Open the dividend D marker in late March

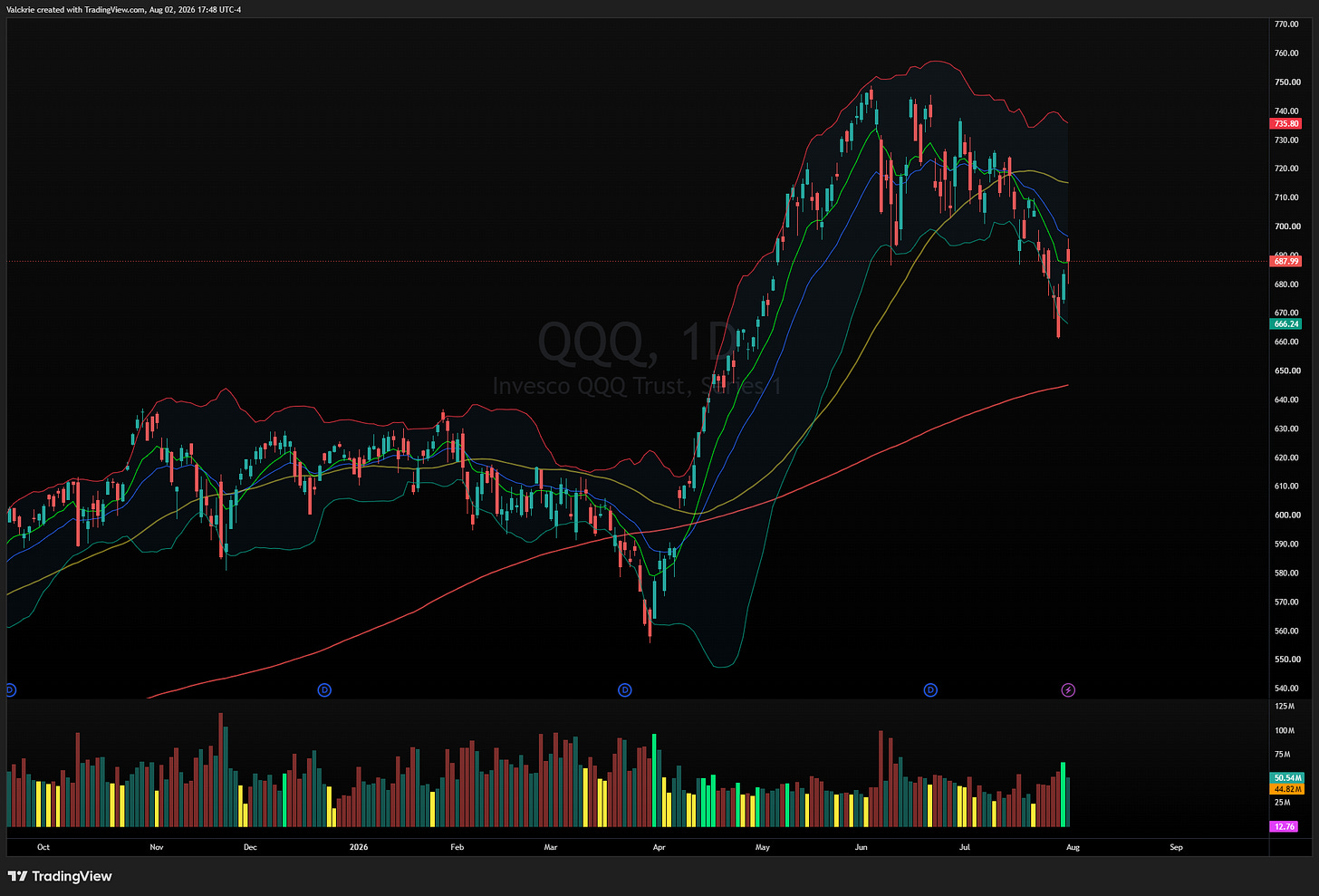click(624, 690)
